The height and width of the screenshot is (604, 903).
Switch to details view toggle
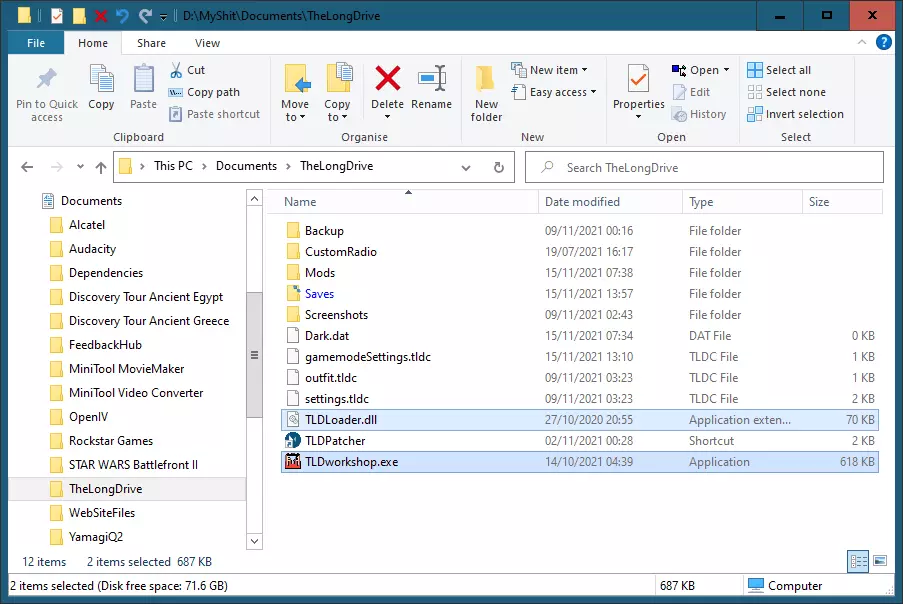click(x=858, y=560)
